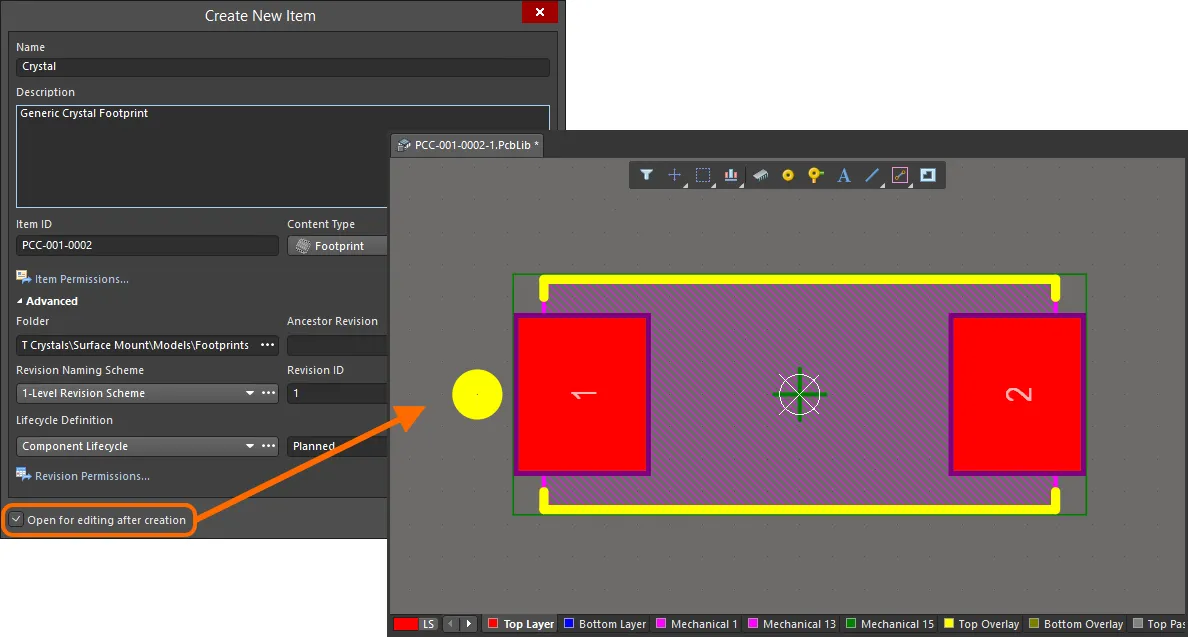Switch to the Top Layer tab
The height and width of the screenshot is (637, 1188).
[x=521, y=624]
